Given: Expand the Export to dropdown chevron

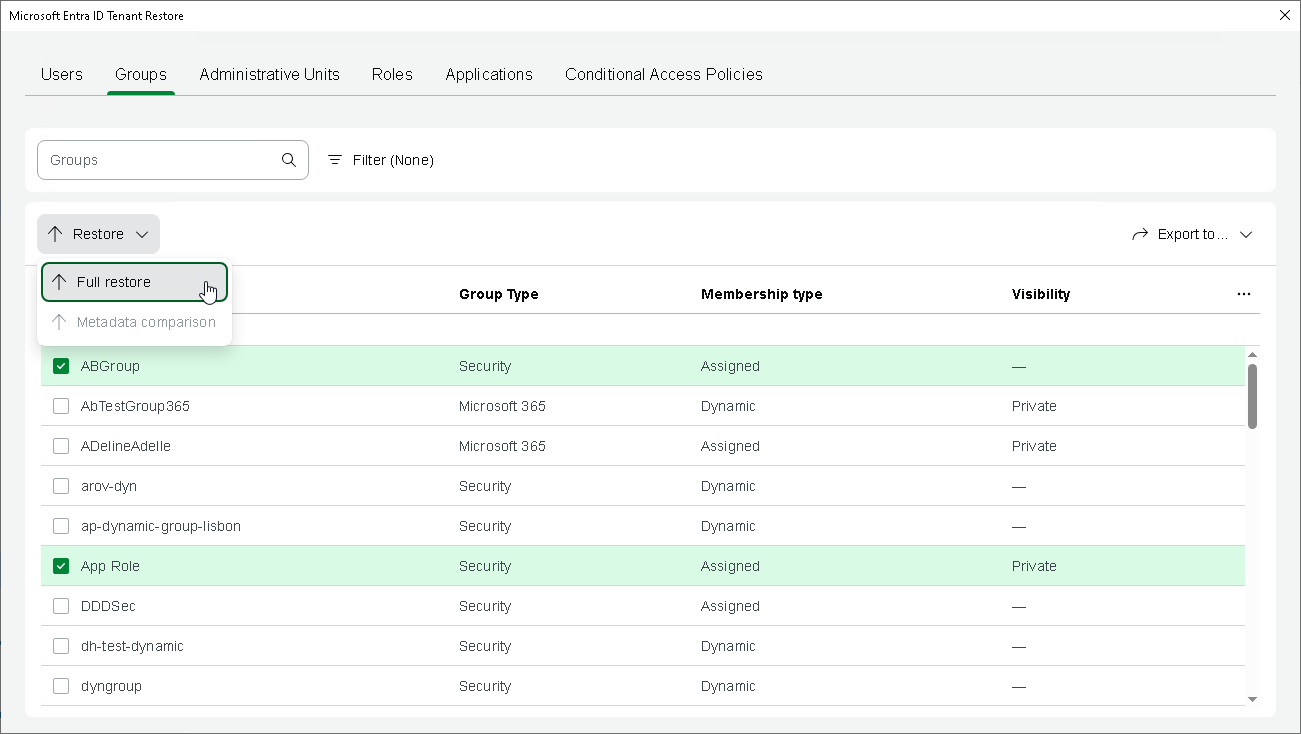Looking at the screenshot, I should click(1246, 234).
